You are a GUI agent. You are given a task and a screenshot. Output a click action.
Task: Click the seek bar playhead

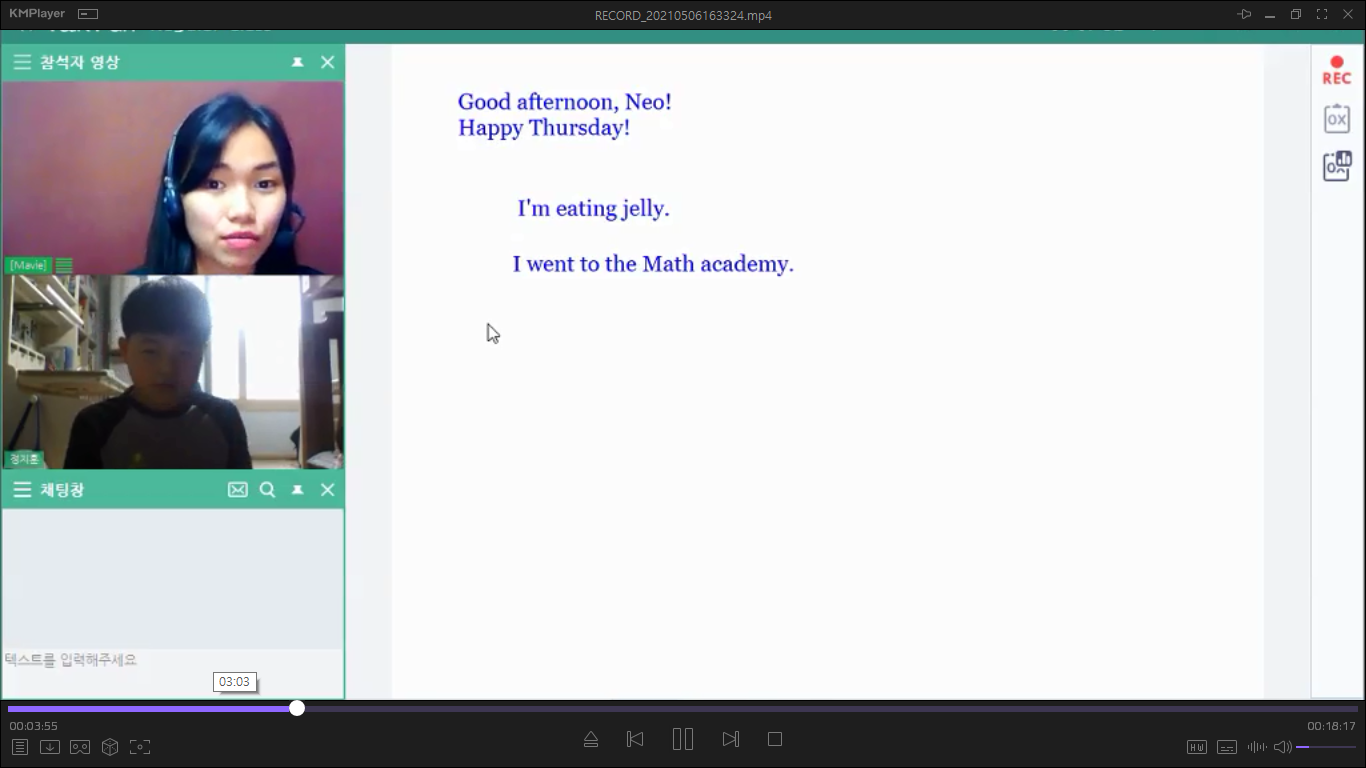point(297,708)
